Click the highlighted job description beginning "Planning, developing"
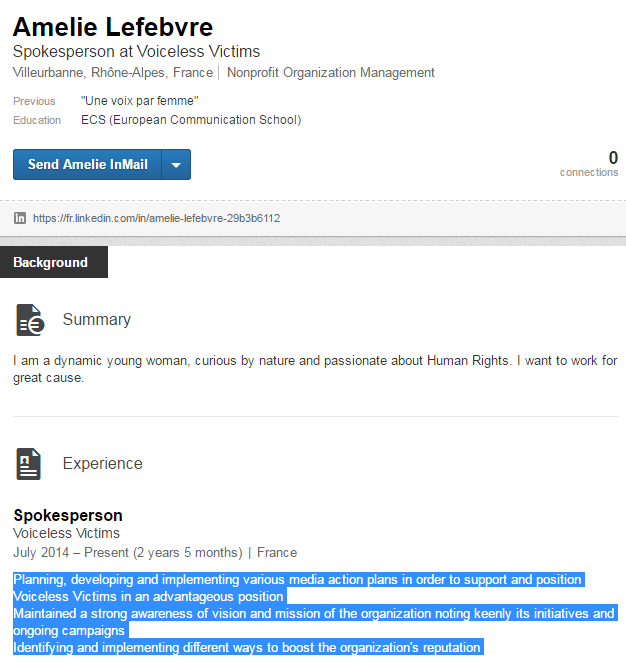Screen dimensions: 626x667 [315, 613]
